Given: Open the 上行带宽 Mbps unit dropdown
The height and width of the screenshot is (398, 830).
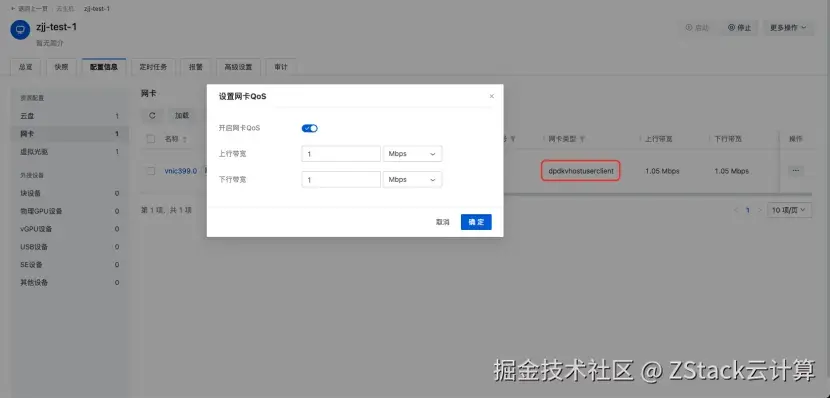Looking at the screenshot, I should click(412, 153).
